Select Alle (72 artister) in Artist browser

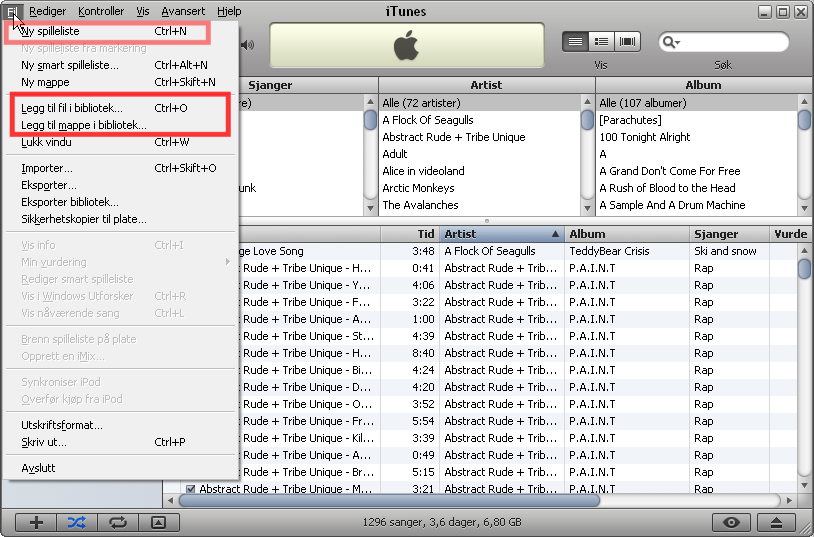tap(480, 103)
